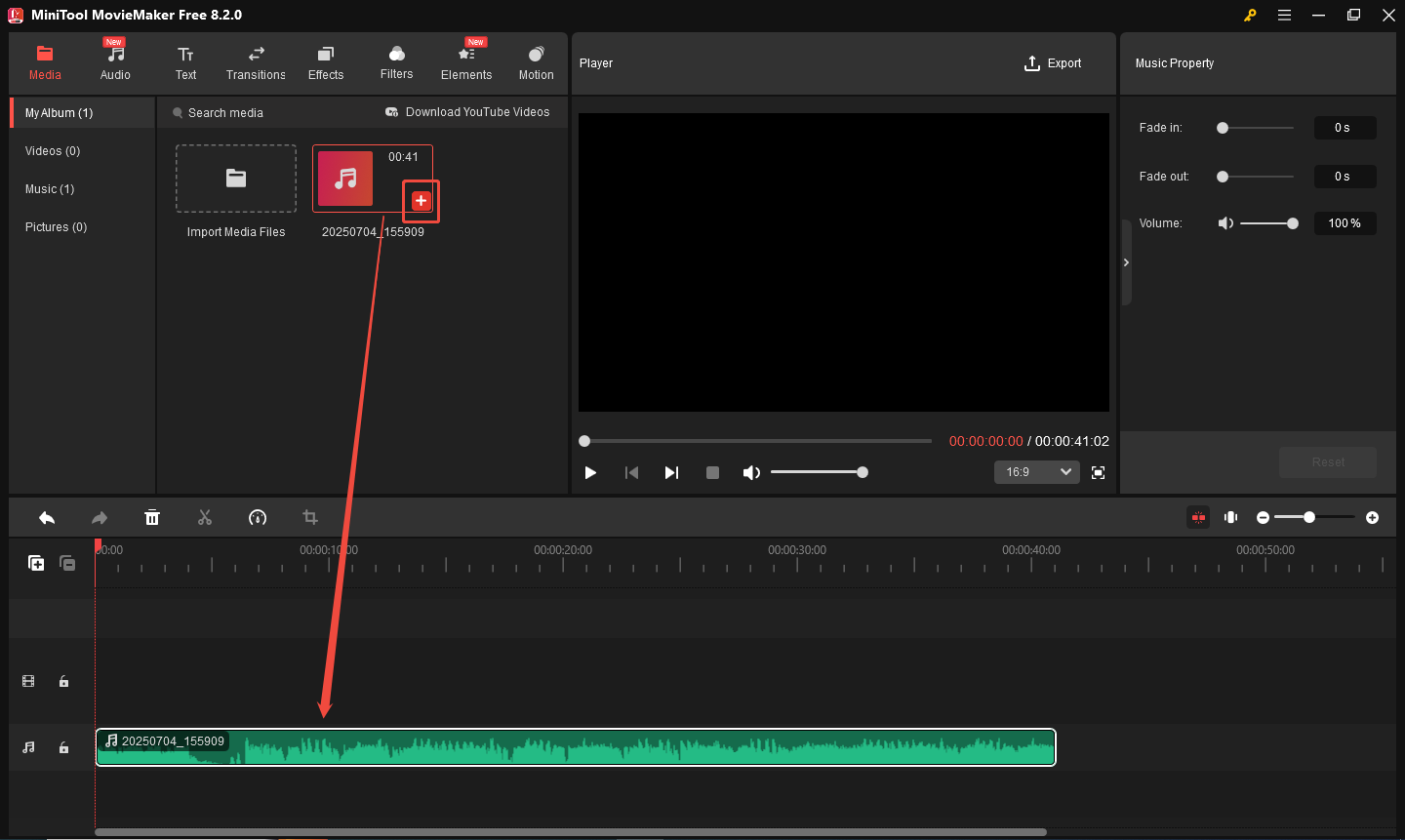This screenshot has width=1405, height=840.
Task: Toggle timeline auto snap
Action: tap(1198, 517)
